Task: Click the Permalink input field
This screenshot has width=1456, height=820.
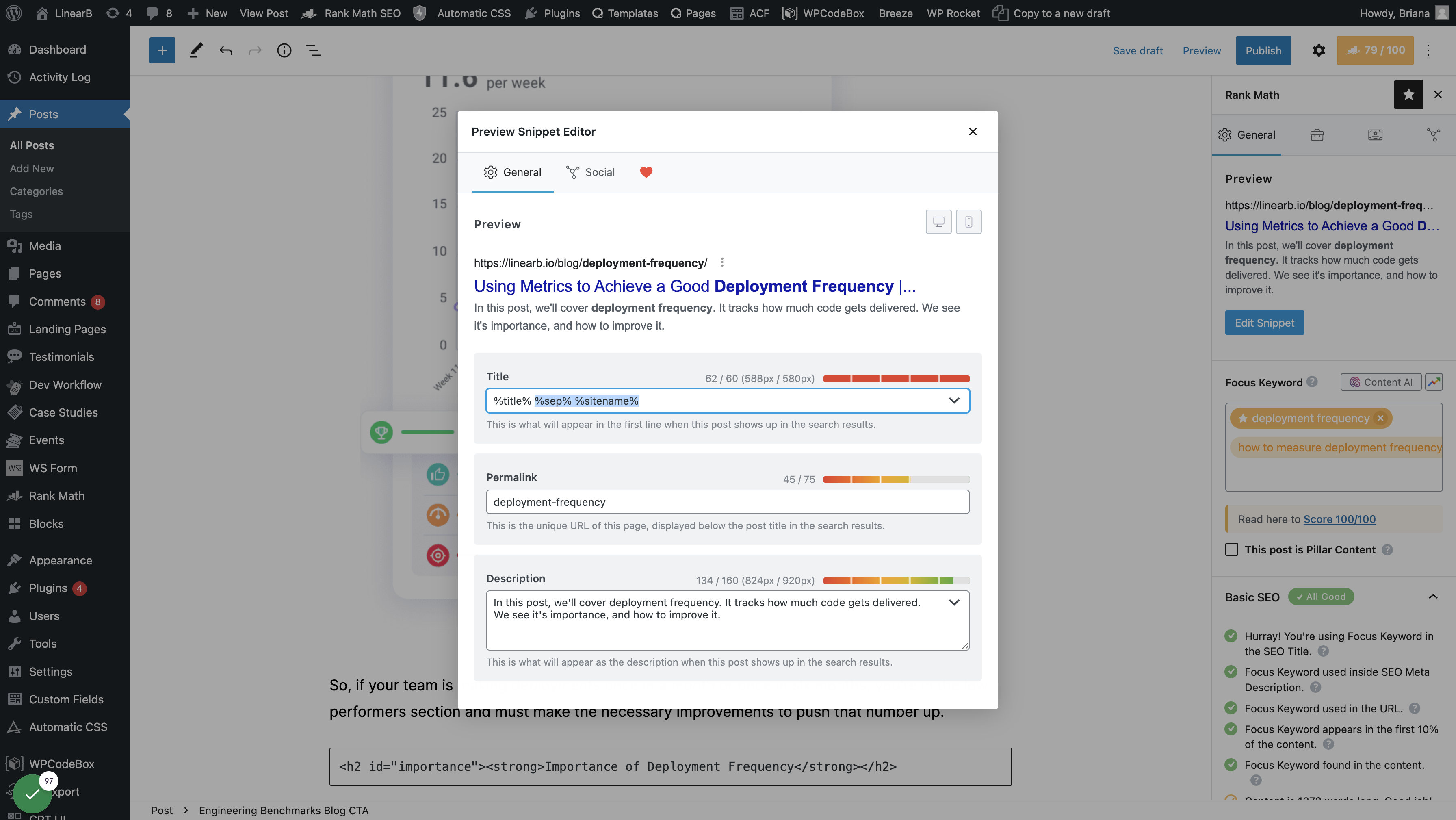Action: 728,501
